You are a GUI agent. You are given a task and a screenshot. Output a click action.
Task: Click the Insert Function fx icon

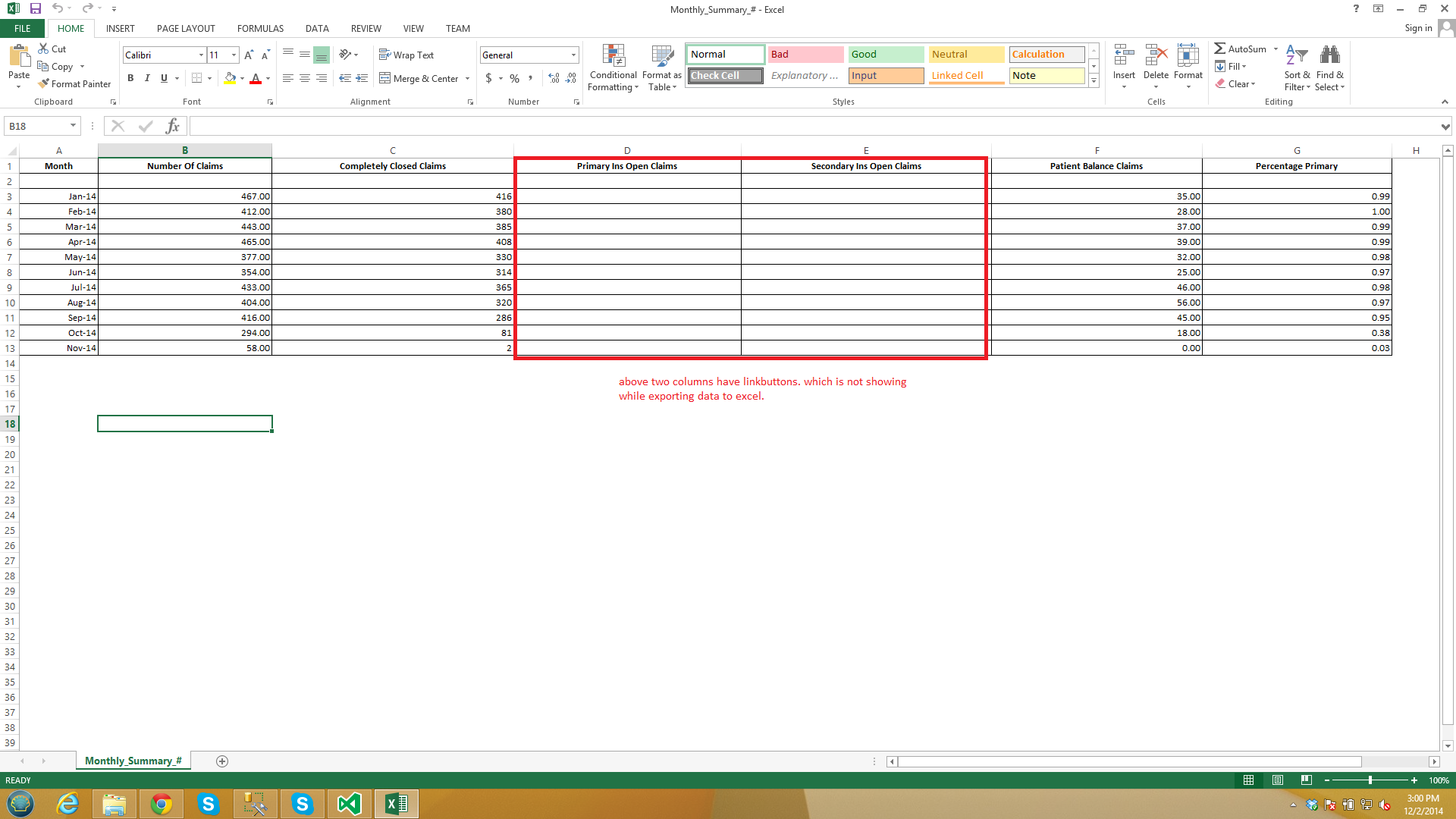tap(172, 126)
